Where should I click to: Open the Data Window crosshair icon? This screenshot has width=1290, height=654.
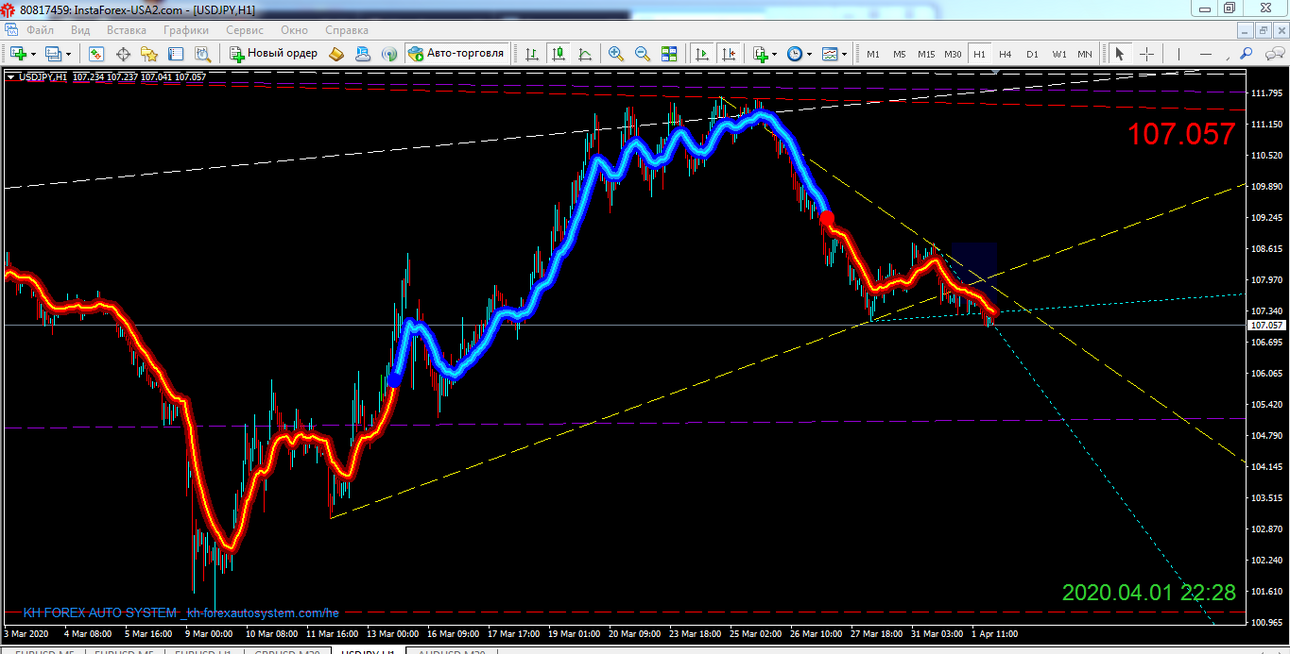124,53
